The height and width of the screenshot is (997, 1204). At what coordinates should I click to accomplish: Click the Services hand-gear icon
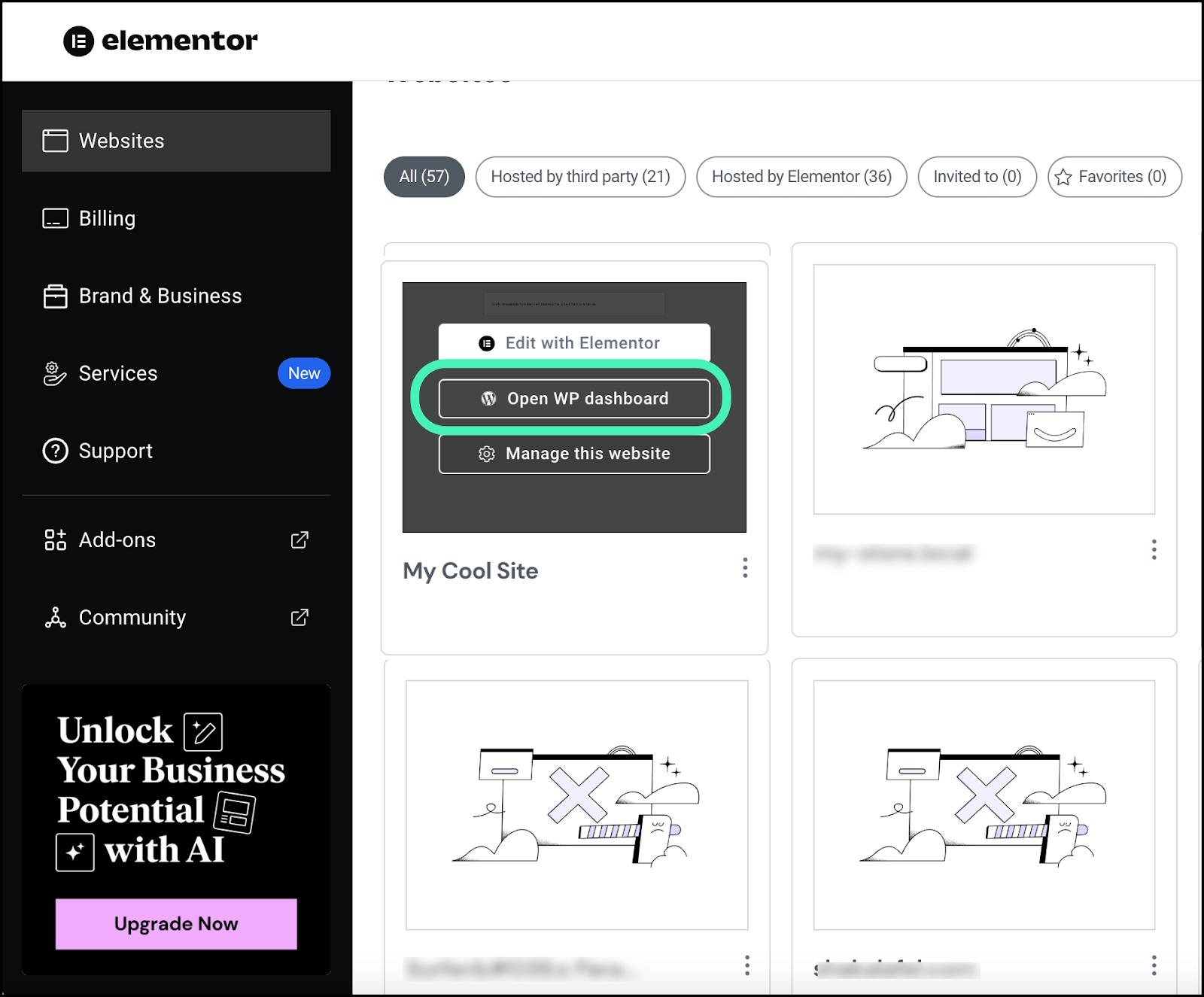tap(54, 373)
